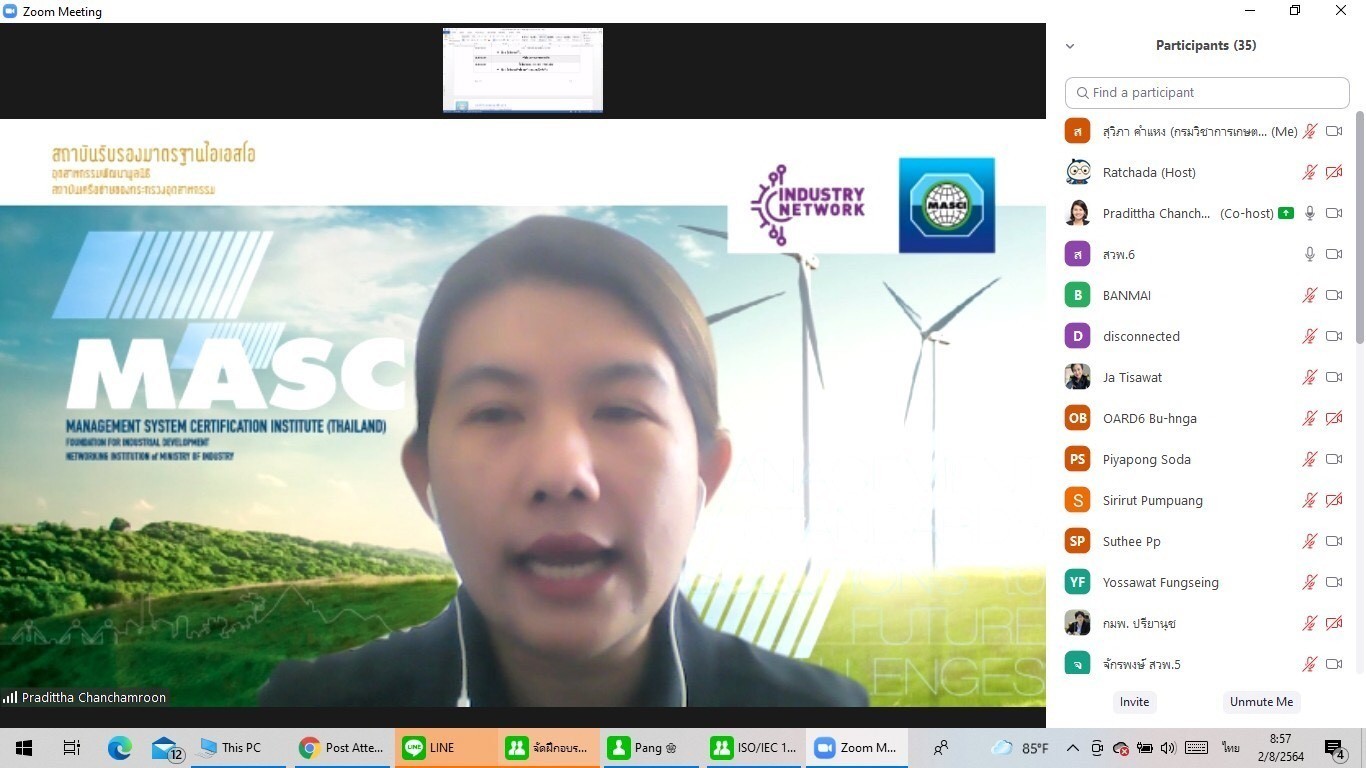The height and width of the screenshot is (768, 1366).
Task: Open the taskbar volume control
Action: pyautogui.click(x=1169, y=748)
